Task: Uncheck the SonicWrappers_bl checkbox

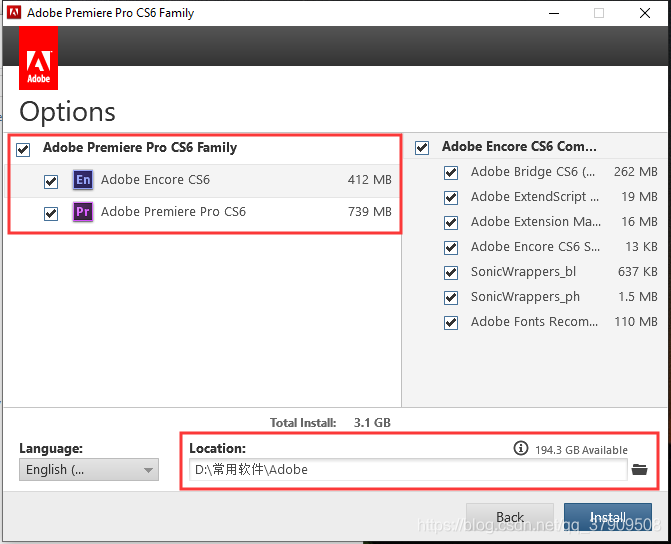Action: click(x=451, y=273)
